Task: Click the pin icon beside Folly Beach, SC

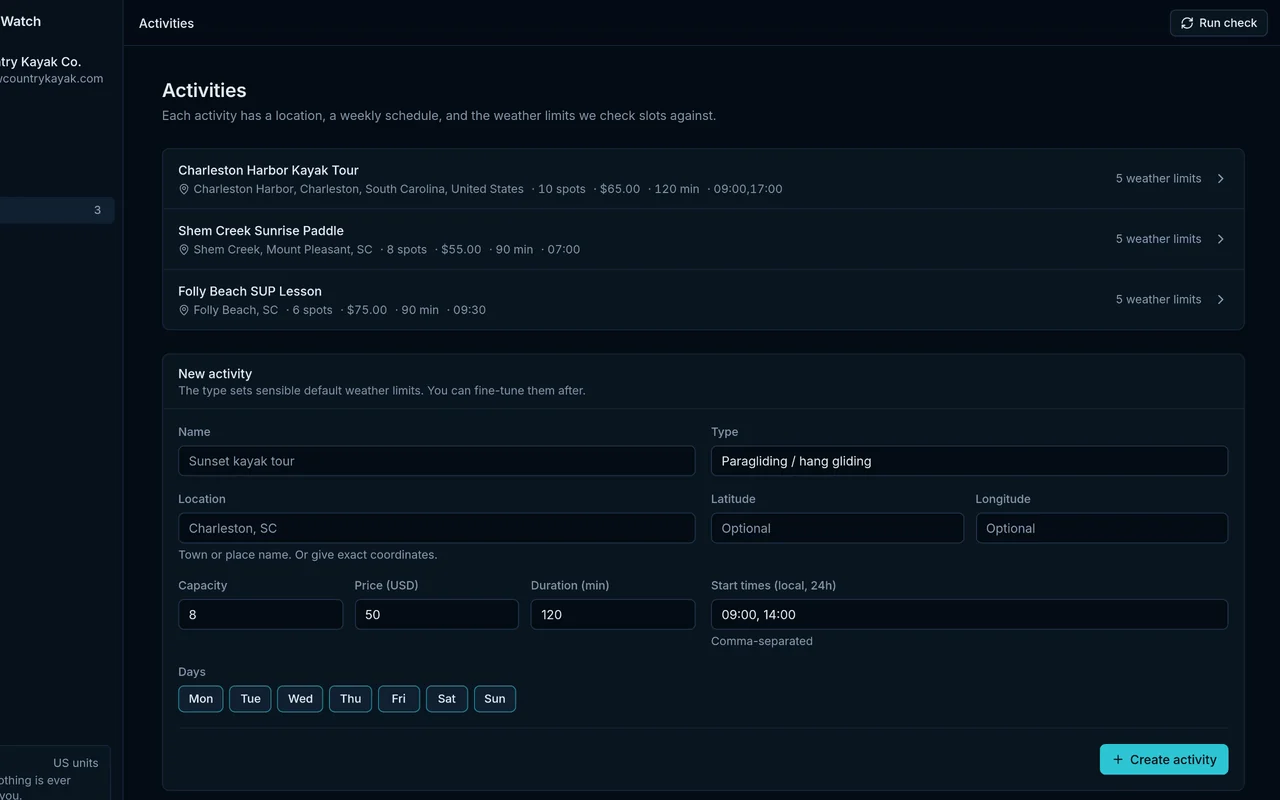Action: pyautogui.click(x=184, y=310)
